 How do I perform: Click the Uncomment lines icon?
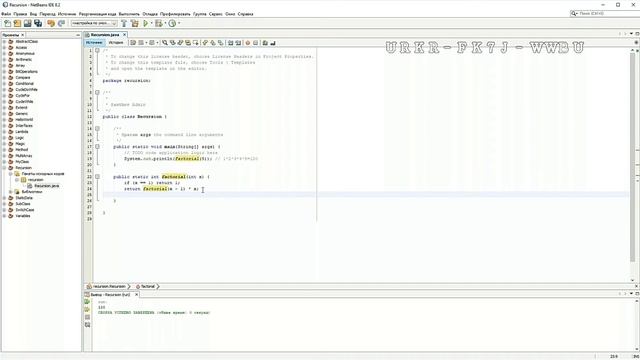(273, 42)
